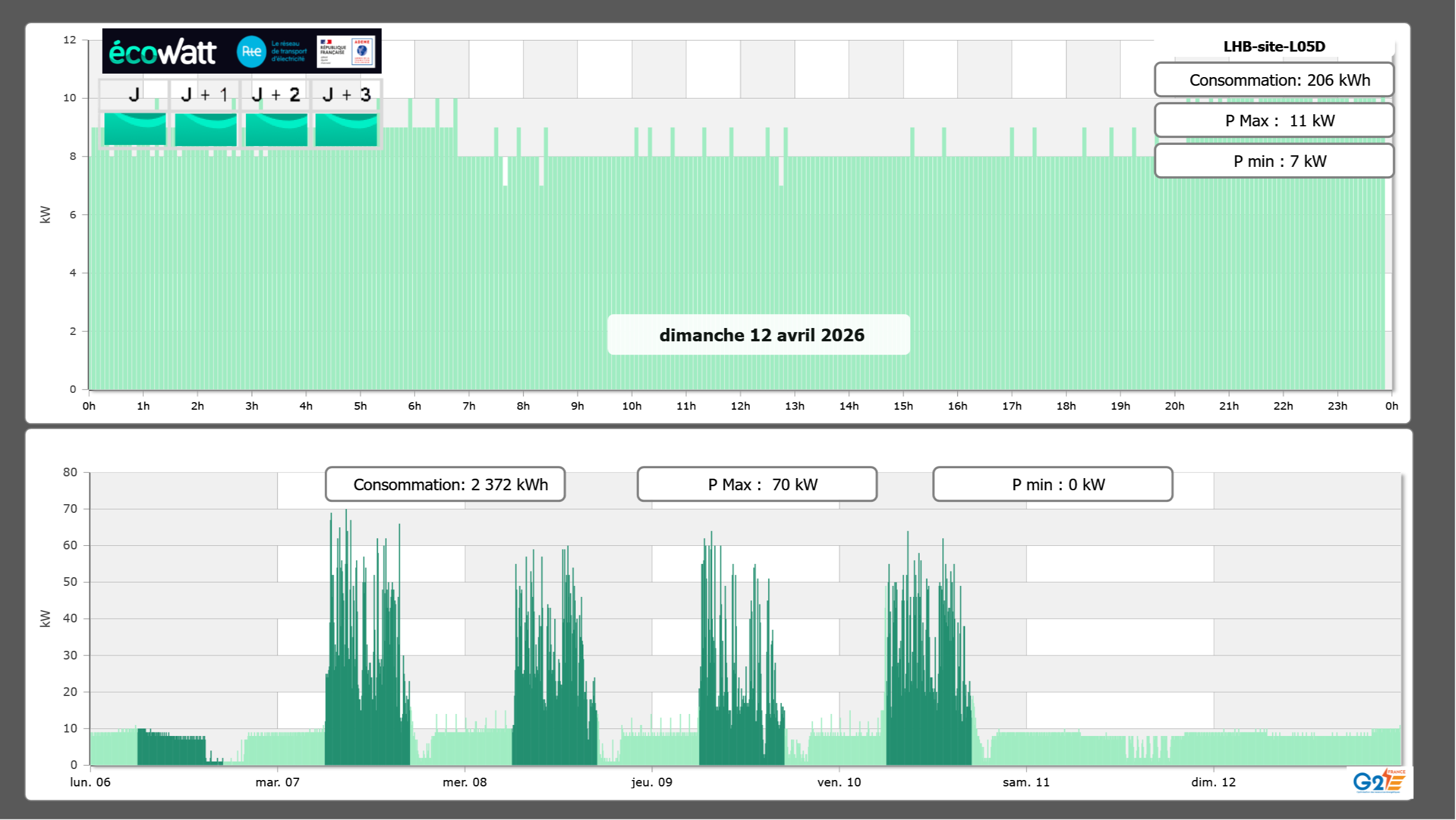Click the dim. 12 weekly axis label
Screen dimensions: 1456x820
[x=1213, y=782]
